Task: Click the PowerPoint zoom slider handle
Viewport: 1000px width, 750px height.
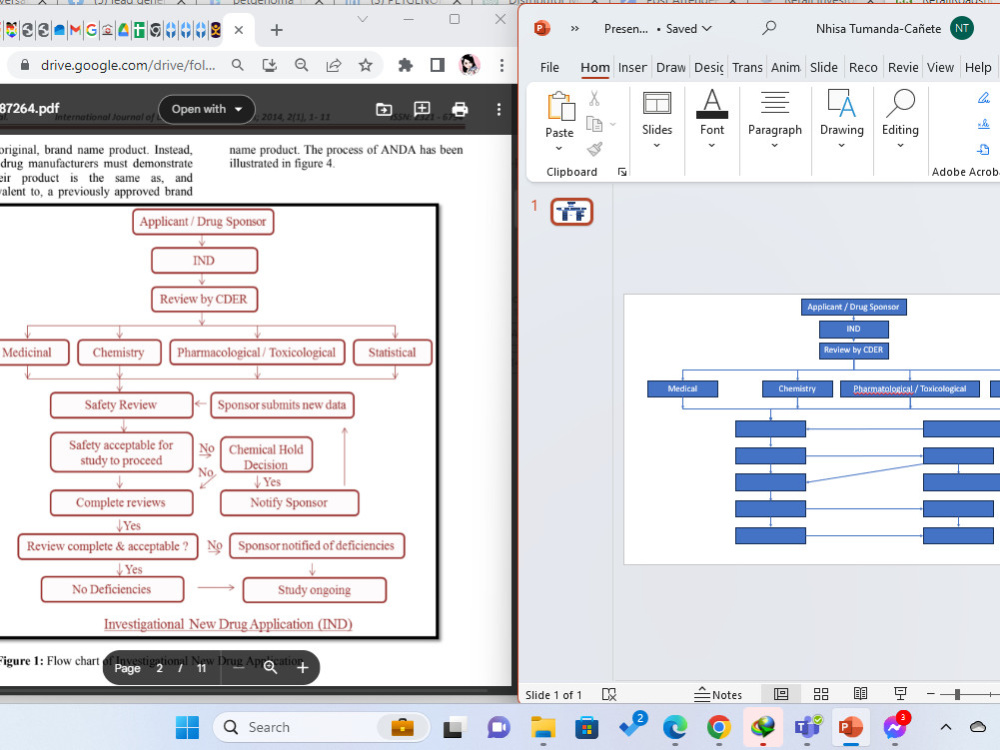Action: (x=957, y=694)
